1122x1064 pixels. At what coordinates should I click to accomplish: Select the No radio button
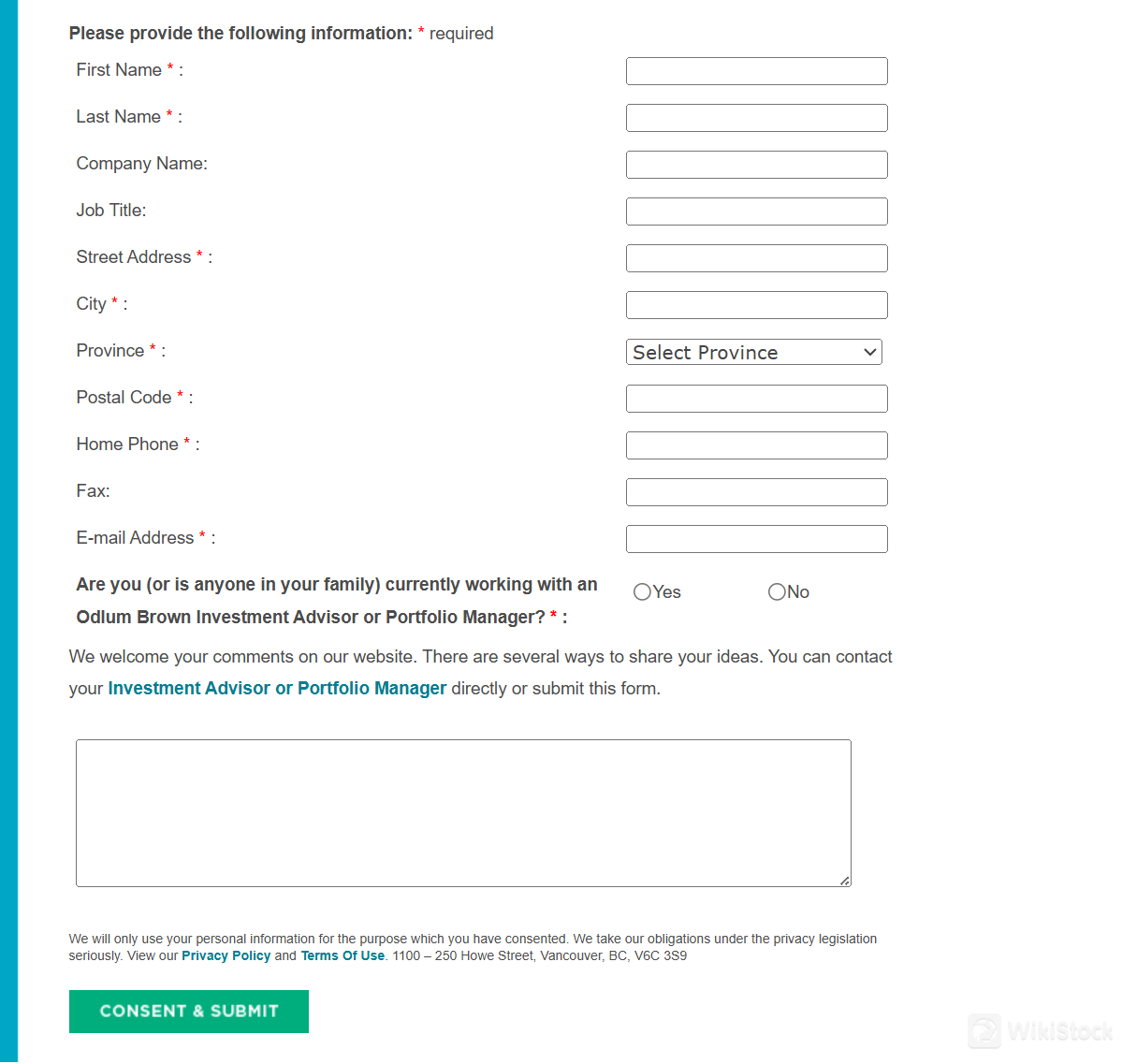[x=777, y=592]
